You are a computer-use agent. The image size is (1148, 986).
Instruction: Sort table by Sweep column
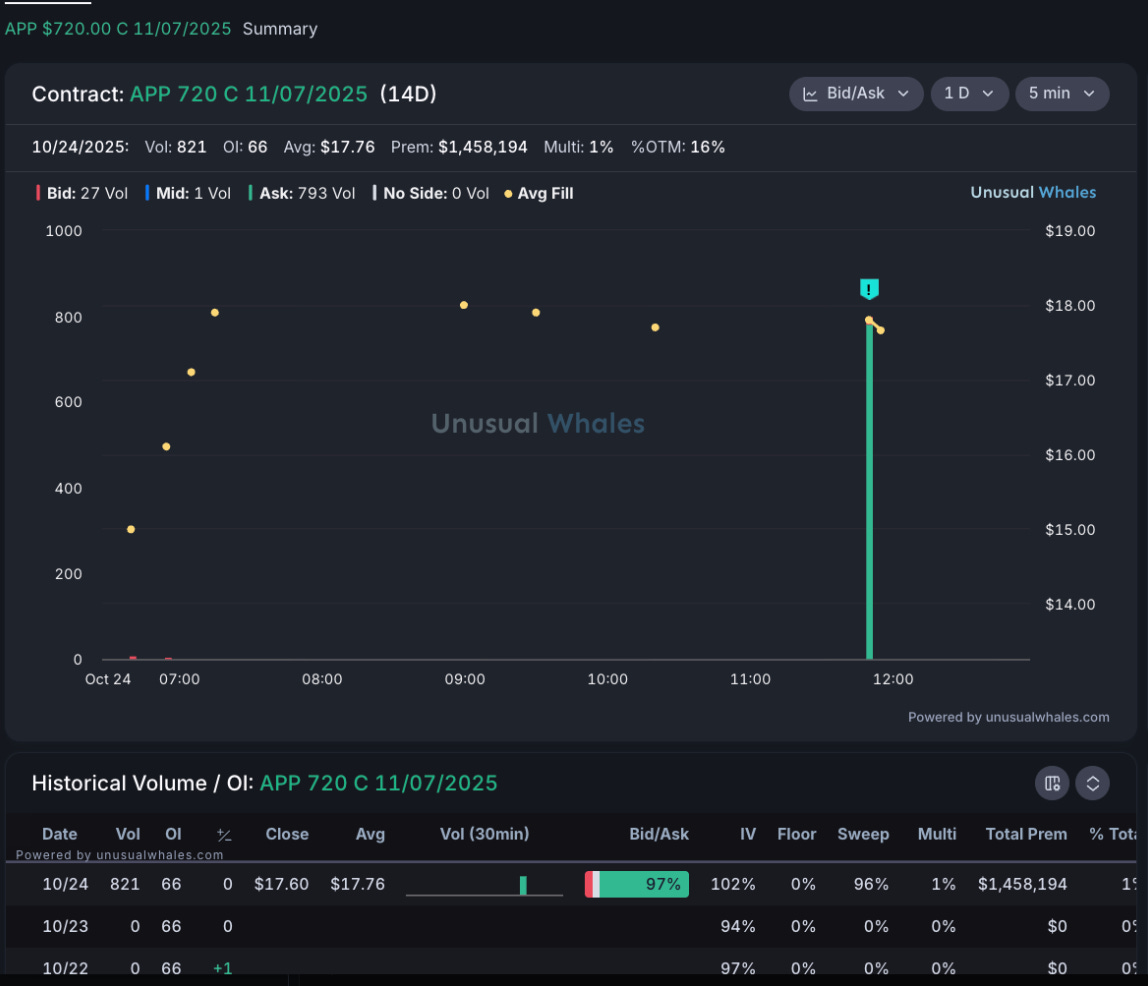click(863, 834)
